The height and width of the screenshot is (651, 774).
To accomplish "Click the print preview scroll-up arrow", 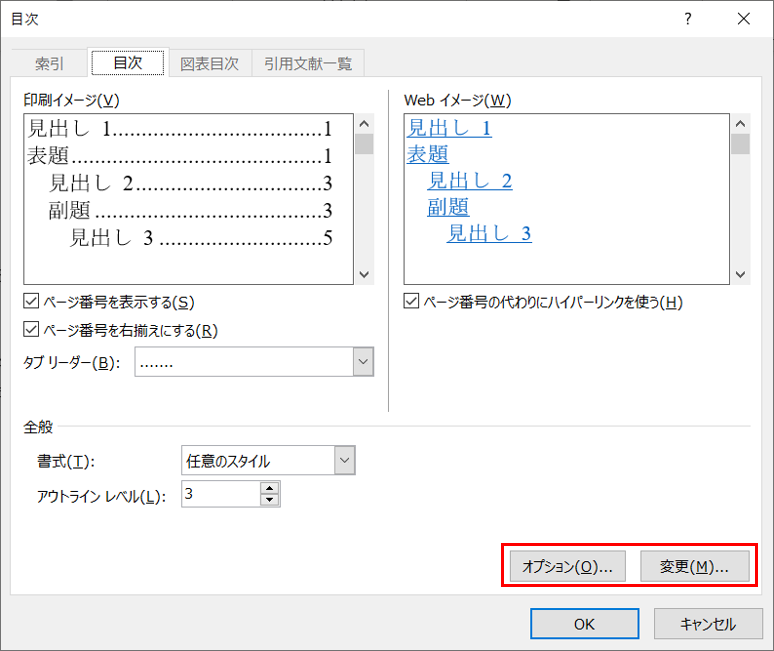I will tap(364, 123).
